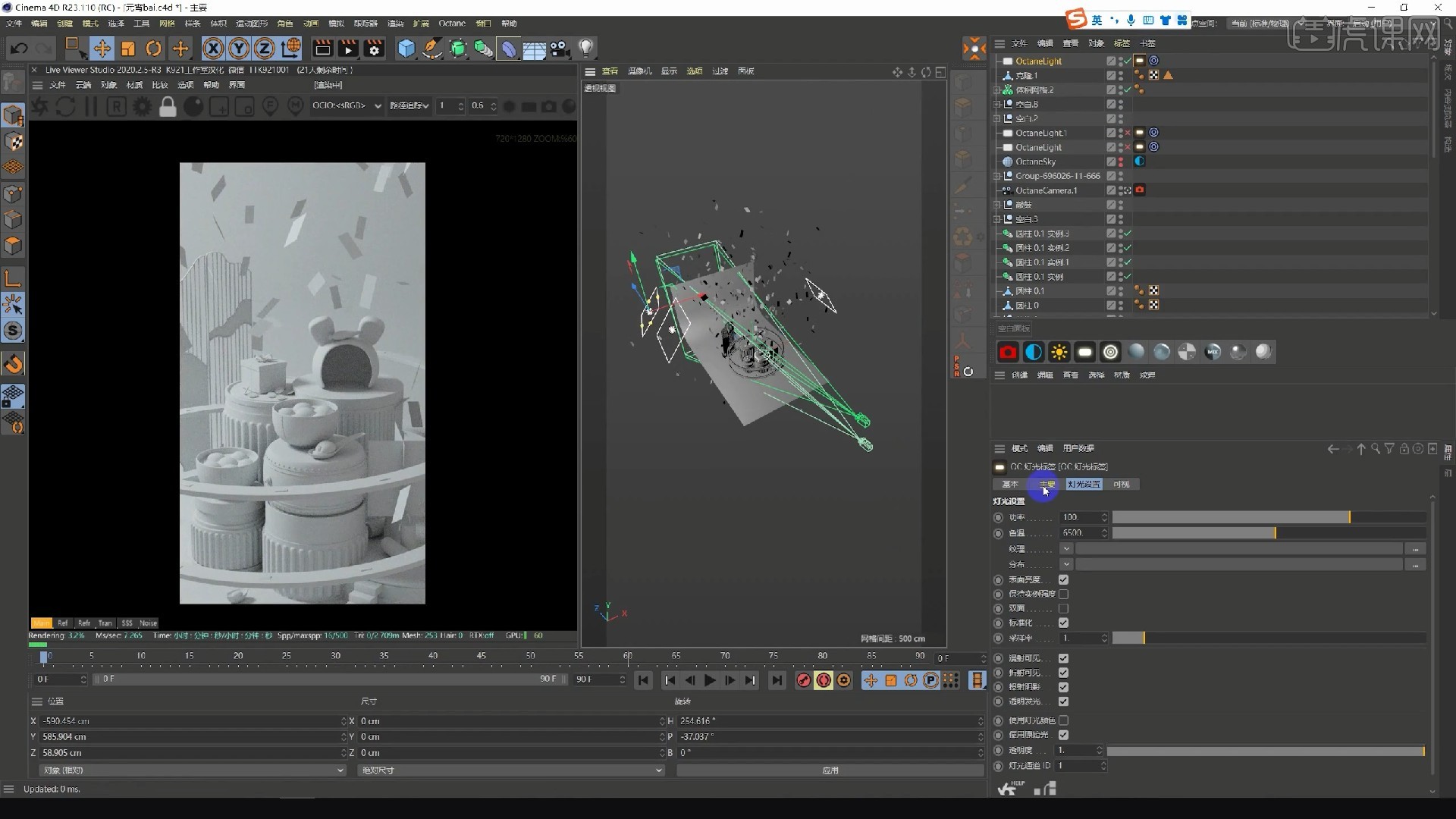Screen dimensions: 1456x819
Task: Click the Floor grid icon in the toolbar
Action: click(x=534, y=49)
